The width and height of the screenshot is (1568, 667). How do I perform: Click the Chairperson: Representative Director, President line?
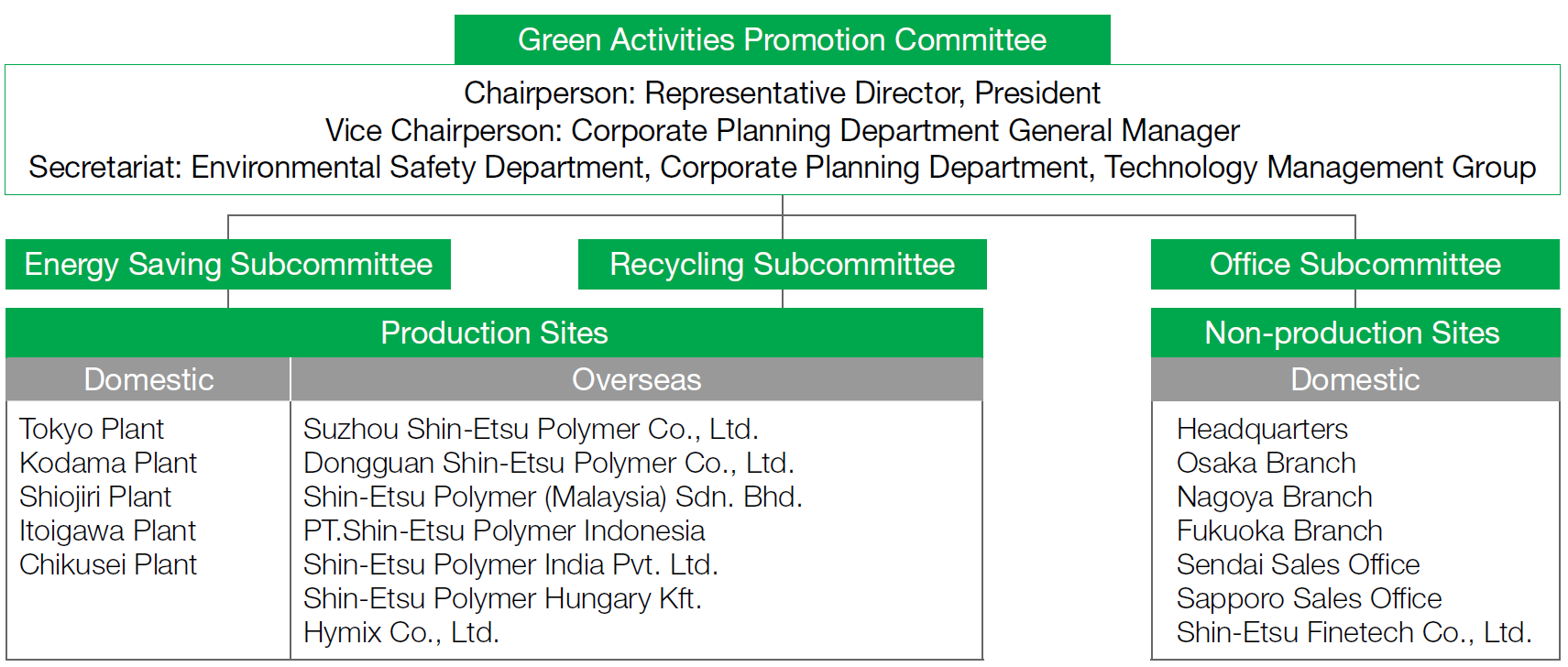(x=782, y=93)
